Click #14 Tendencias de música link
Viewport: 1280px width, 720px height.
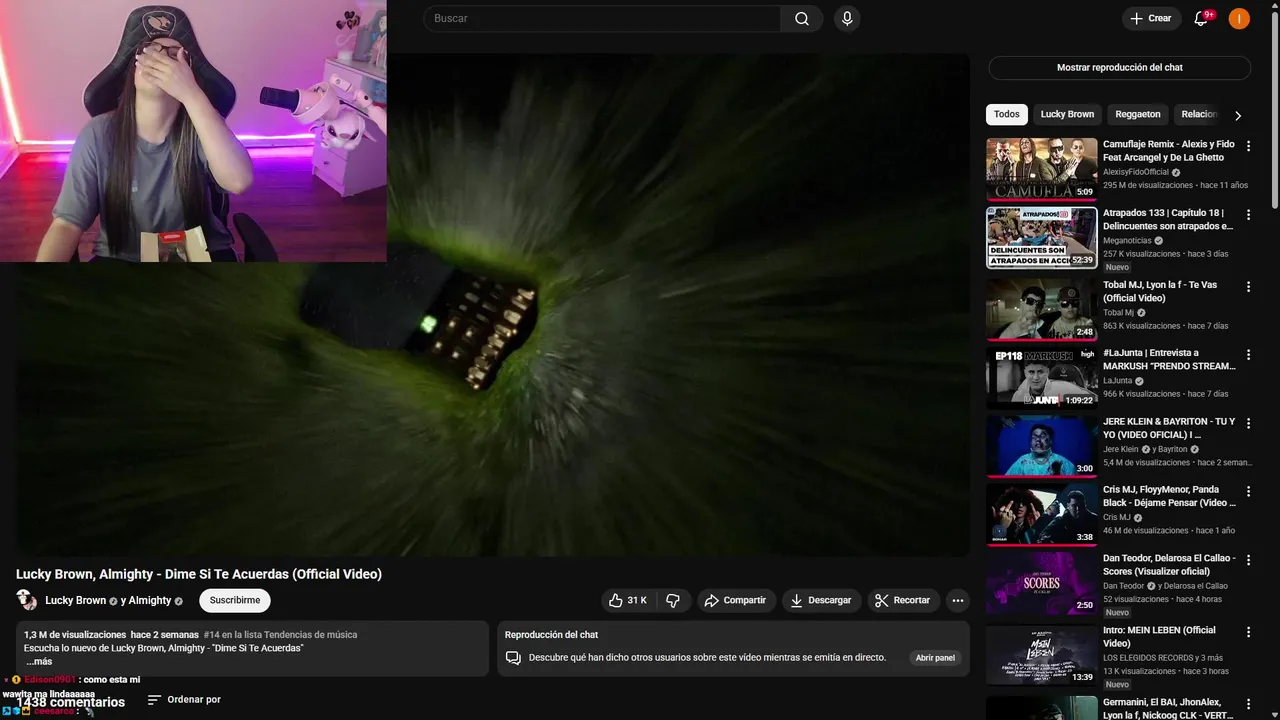click(x=280, y=635)
